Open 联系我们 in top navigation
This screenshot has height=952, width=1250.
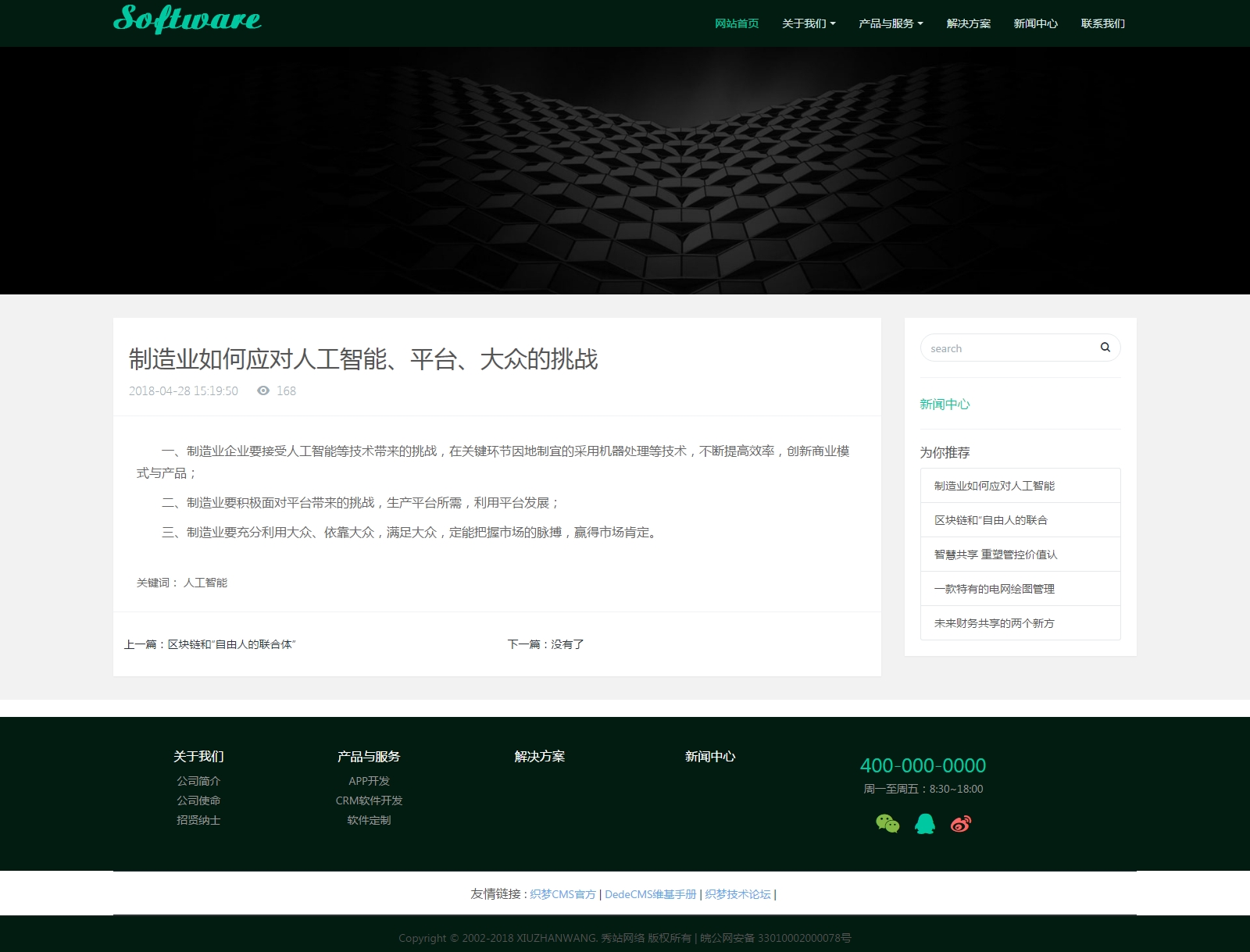[x=1102, y=23]
